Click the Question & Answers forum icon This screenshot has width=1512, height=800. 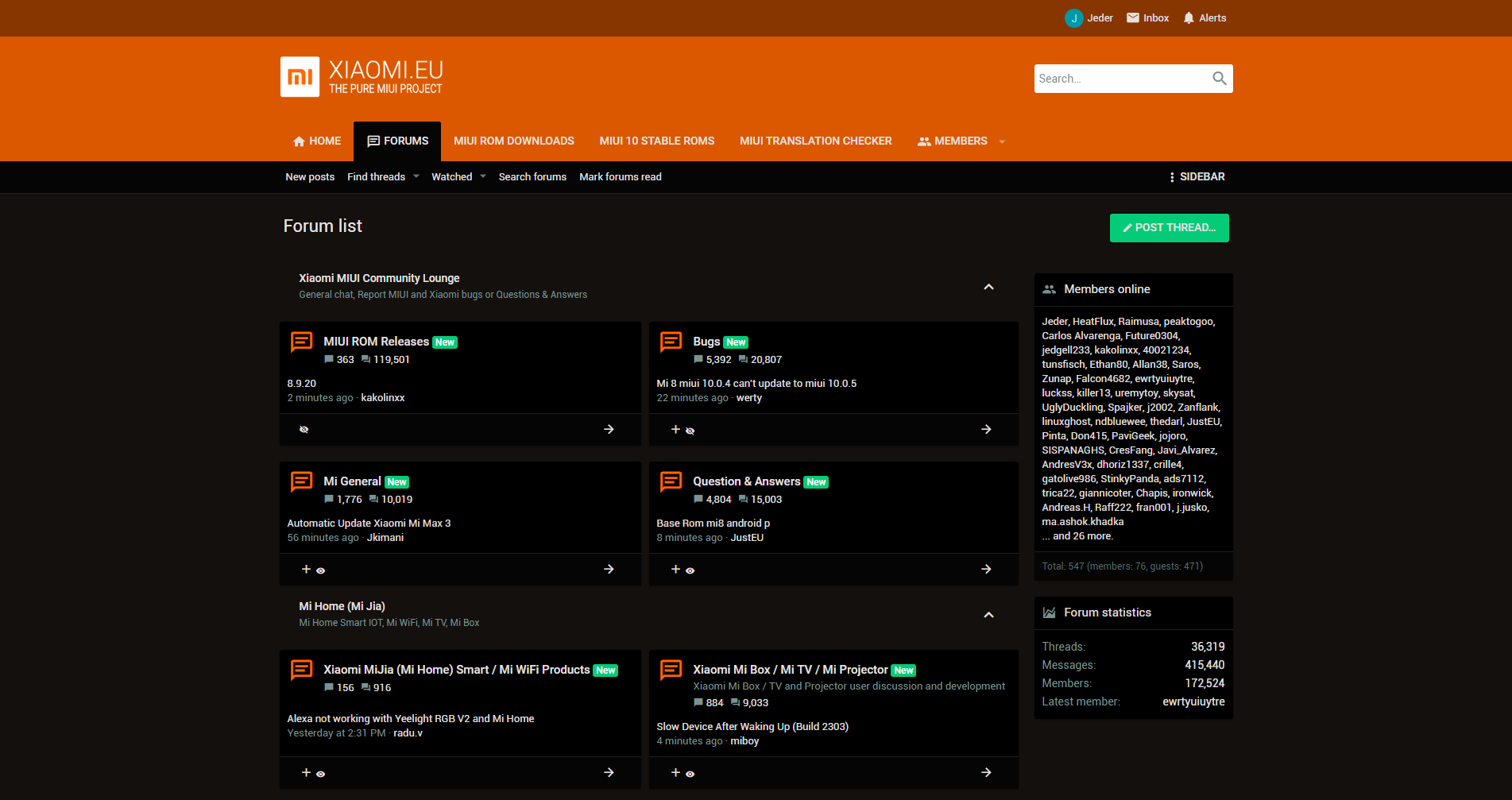click(671, 481)
